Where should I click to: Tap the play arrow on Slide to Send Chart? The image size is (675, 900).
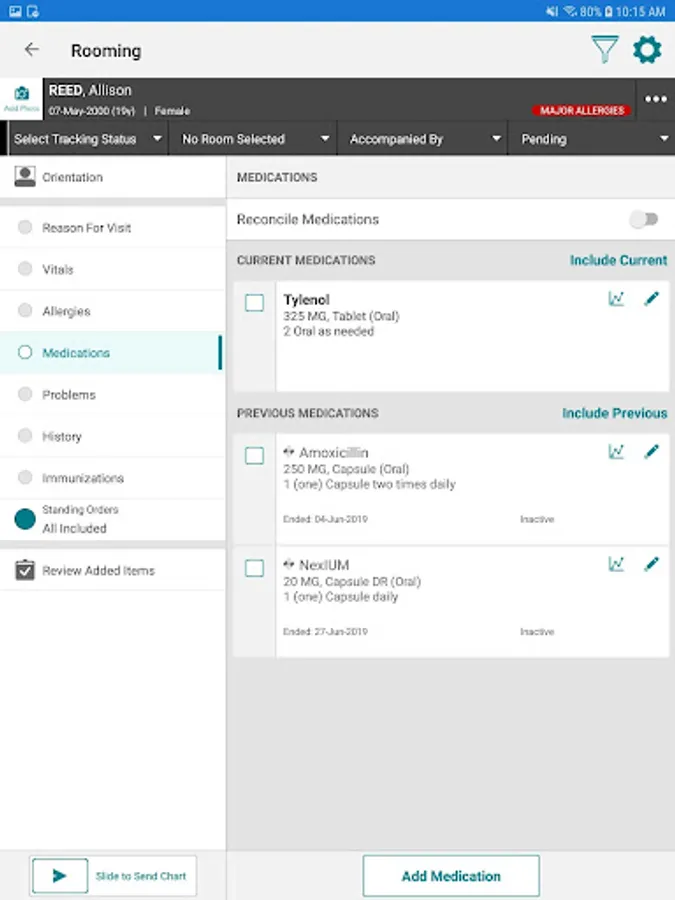(60, 875)
